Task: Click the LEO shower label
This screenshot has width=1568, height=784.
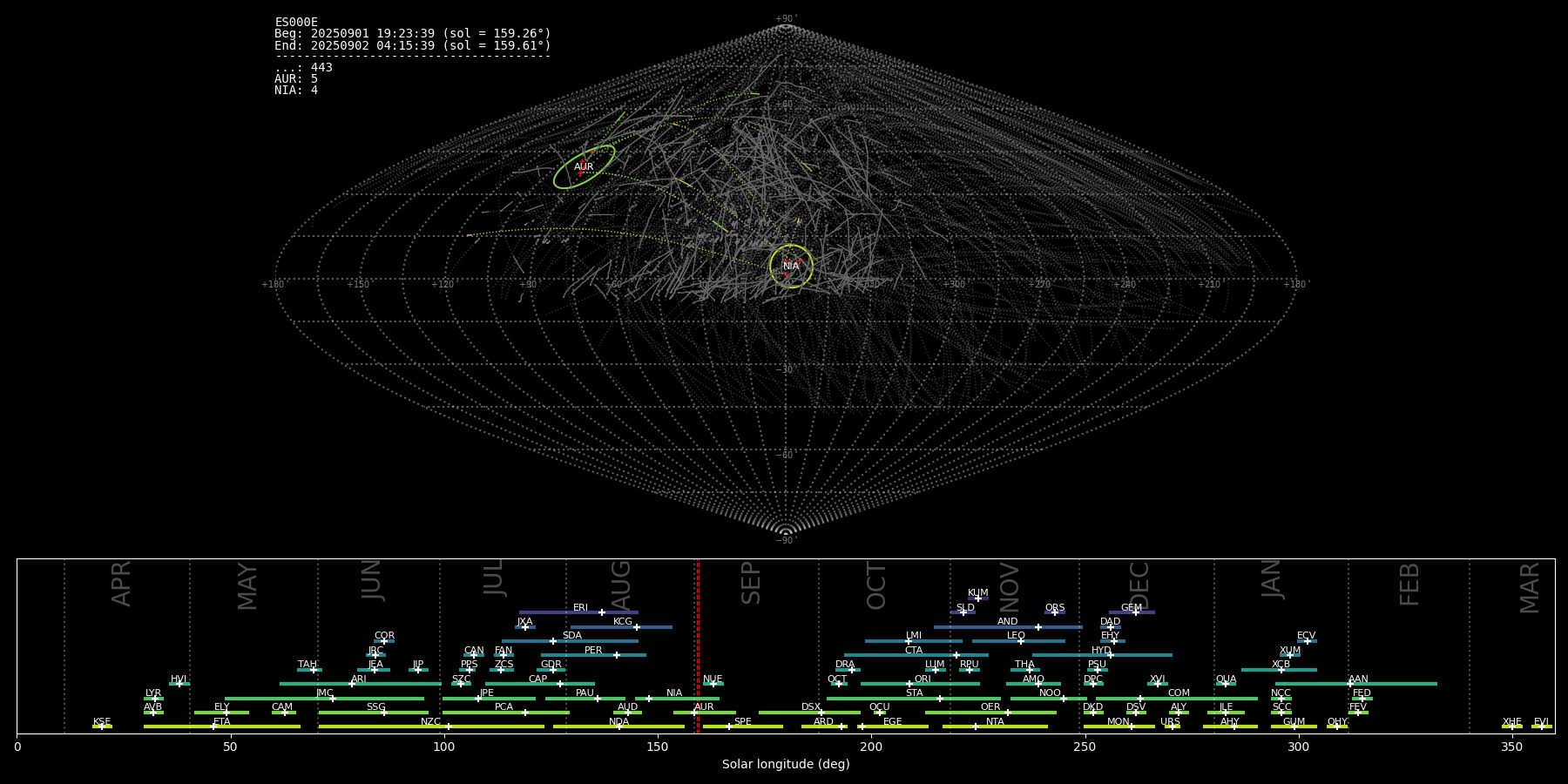Action: point(1016,636)
